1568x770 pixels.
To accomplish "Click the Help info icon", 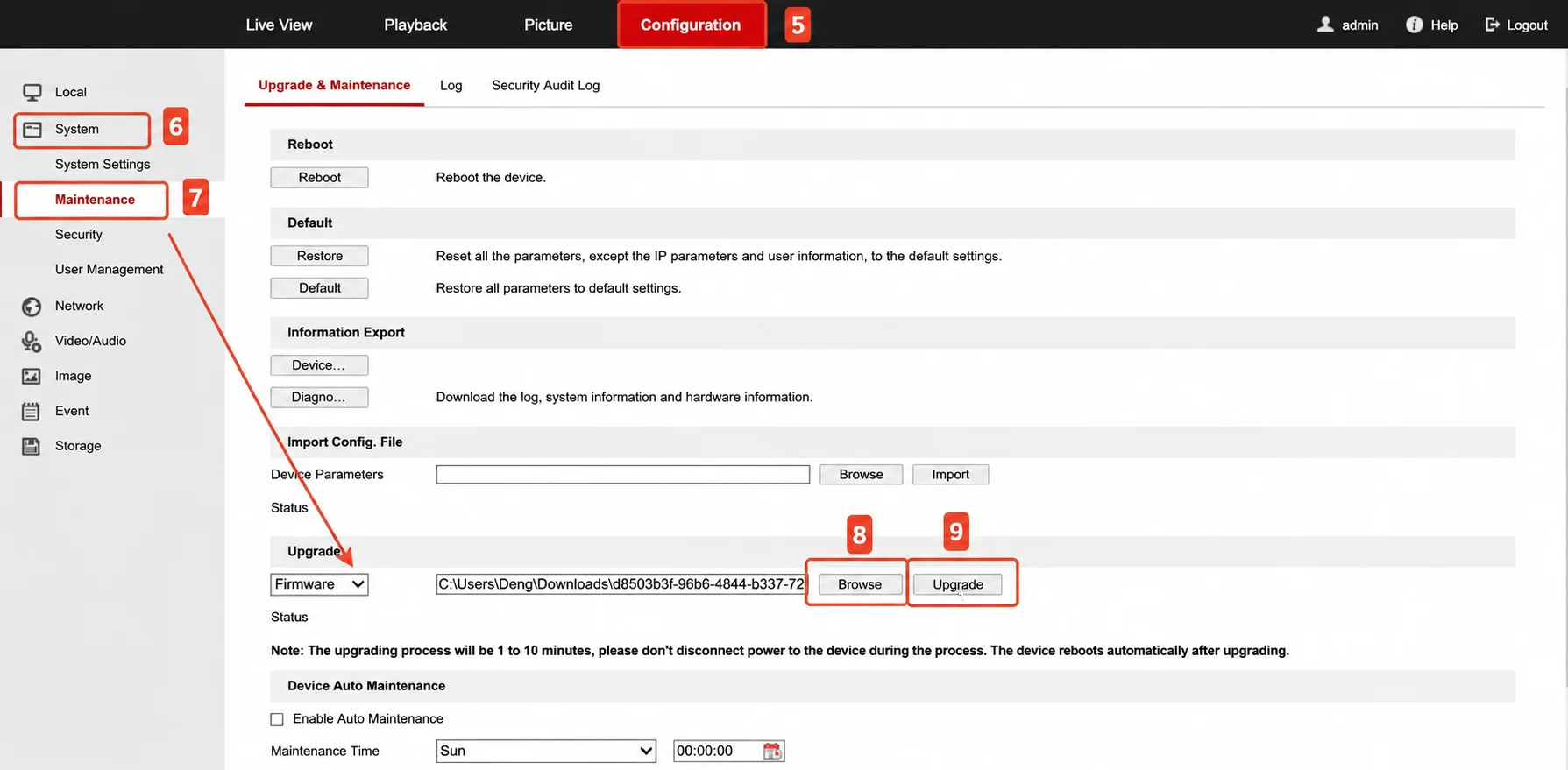I will point(1414,25).
